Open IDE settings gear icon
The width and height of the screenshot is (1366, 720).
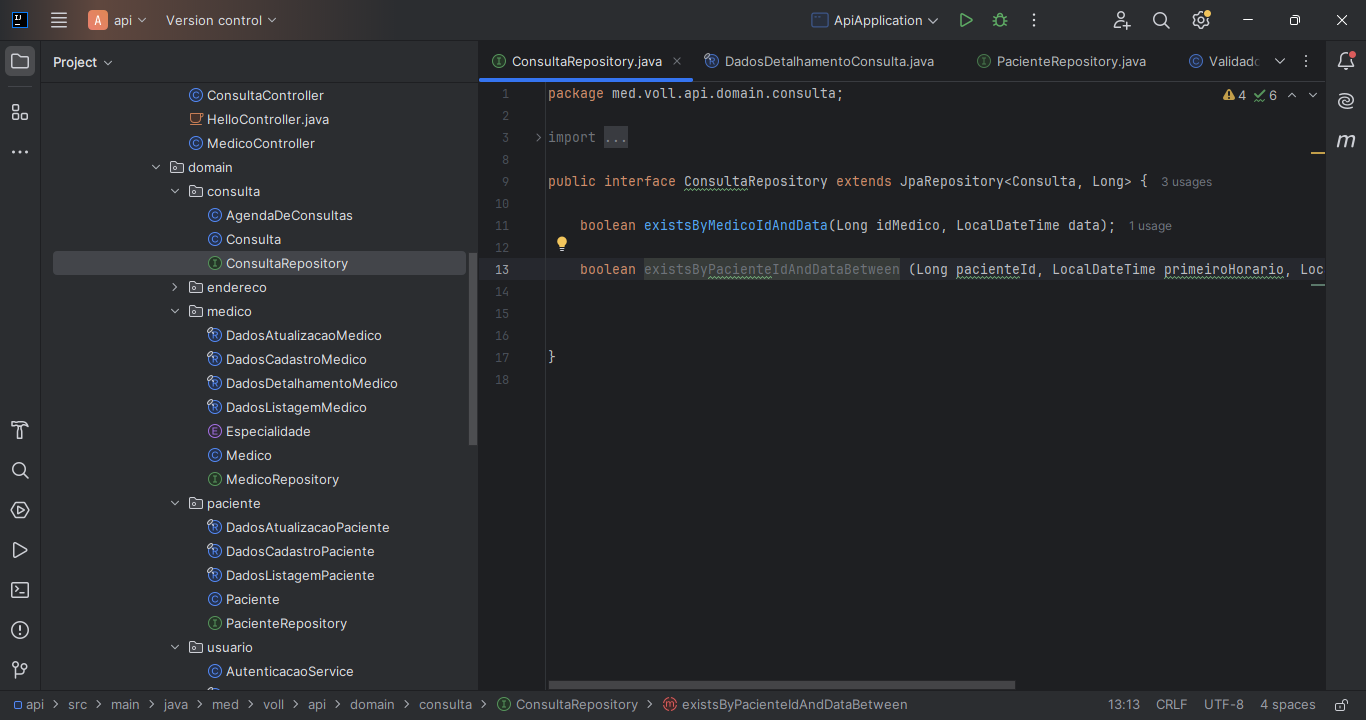point(1201,20)
